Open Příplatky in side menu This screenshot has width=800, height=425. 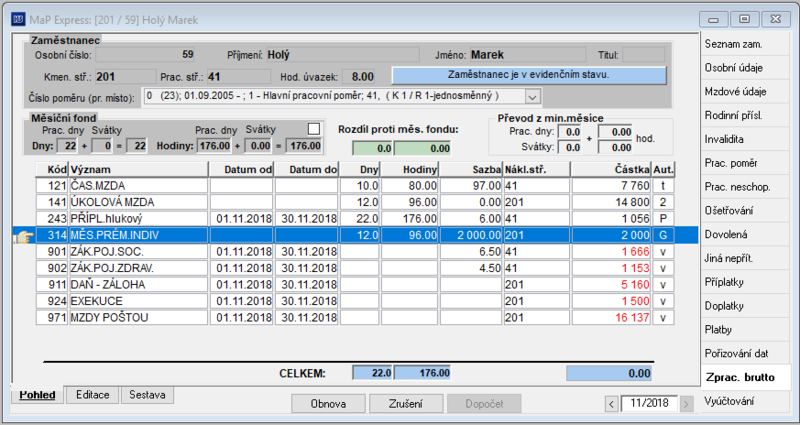[745, 282]
